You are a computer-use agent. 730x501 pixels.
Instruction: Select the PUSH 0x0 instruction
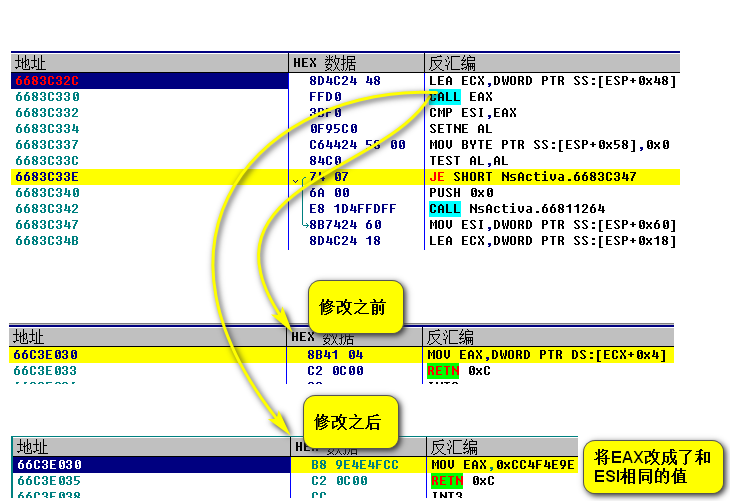coord(460,193)
